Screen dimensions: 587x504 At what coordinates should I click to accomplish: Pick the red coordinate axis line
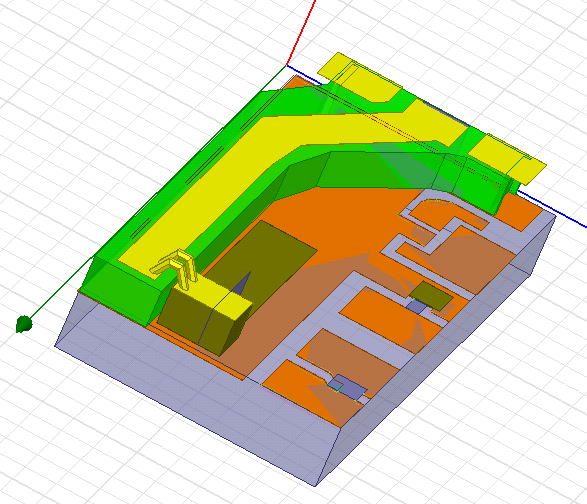[301, 33]
